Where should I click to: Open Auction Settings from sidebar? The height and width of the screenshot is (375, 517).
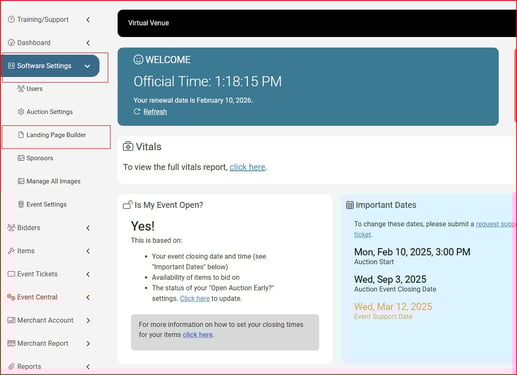coord(49,112)
